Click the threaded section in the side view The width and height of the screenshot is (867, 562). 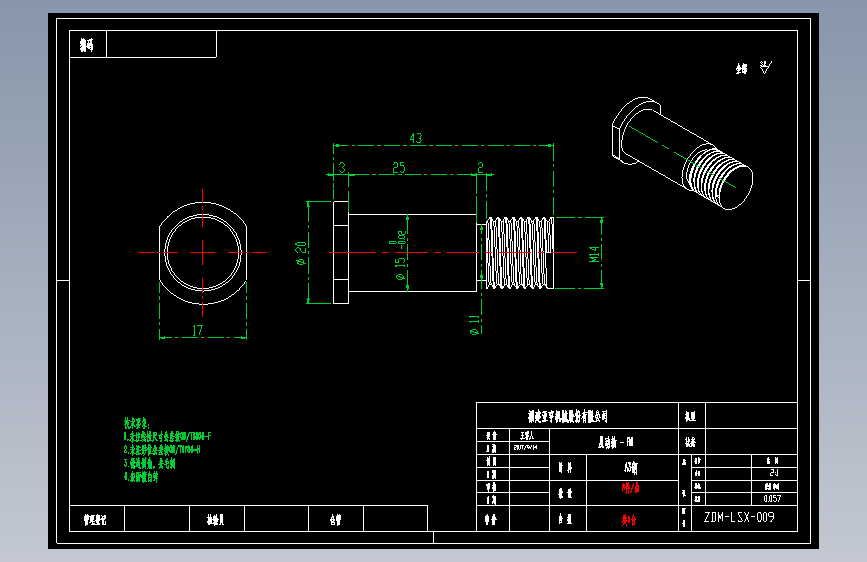pyautogui.click(x=520, y=253)
